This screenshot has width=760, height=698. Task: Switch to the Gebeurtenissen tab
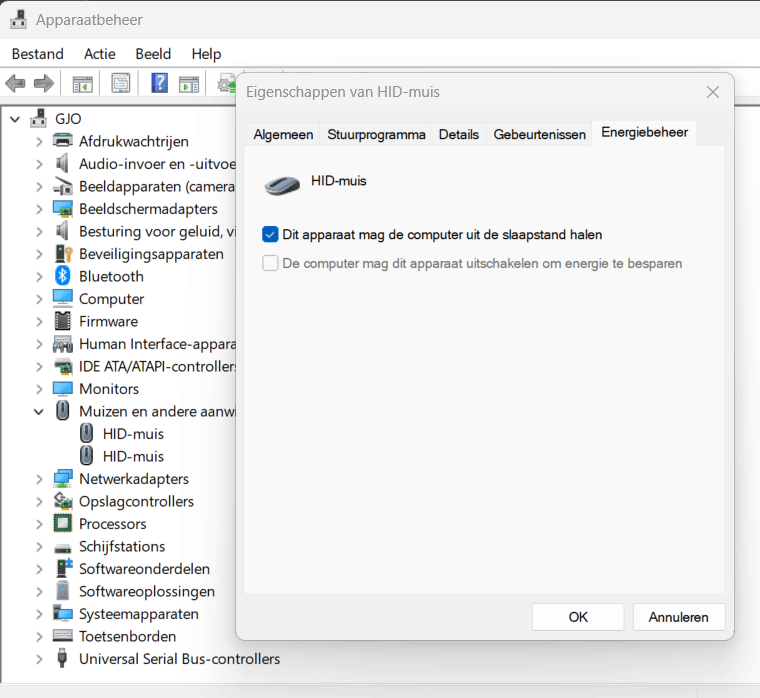(x=539, y=134)
